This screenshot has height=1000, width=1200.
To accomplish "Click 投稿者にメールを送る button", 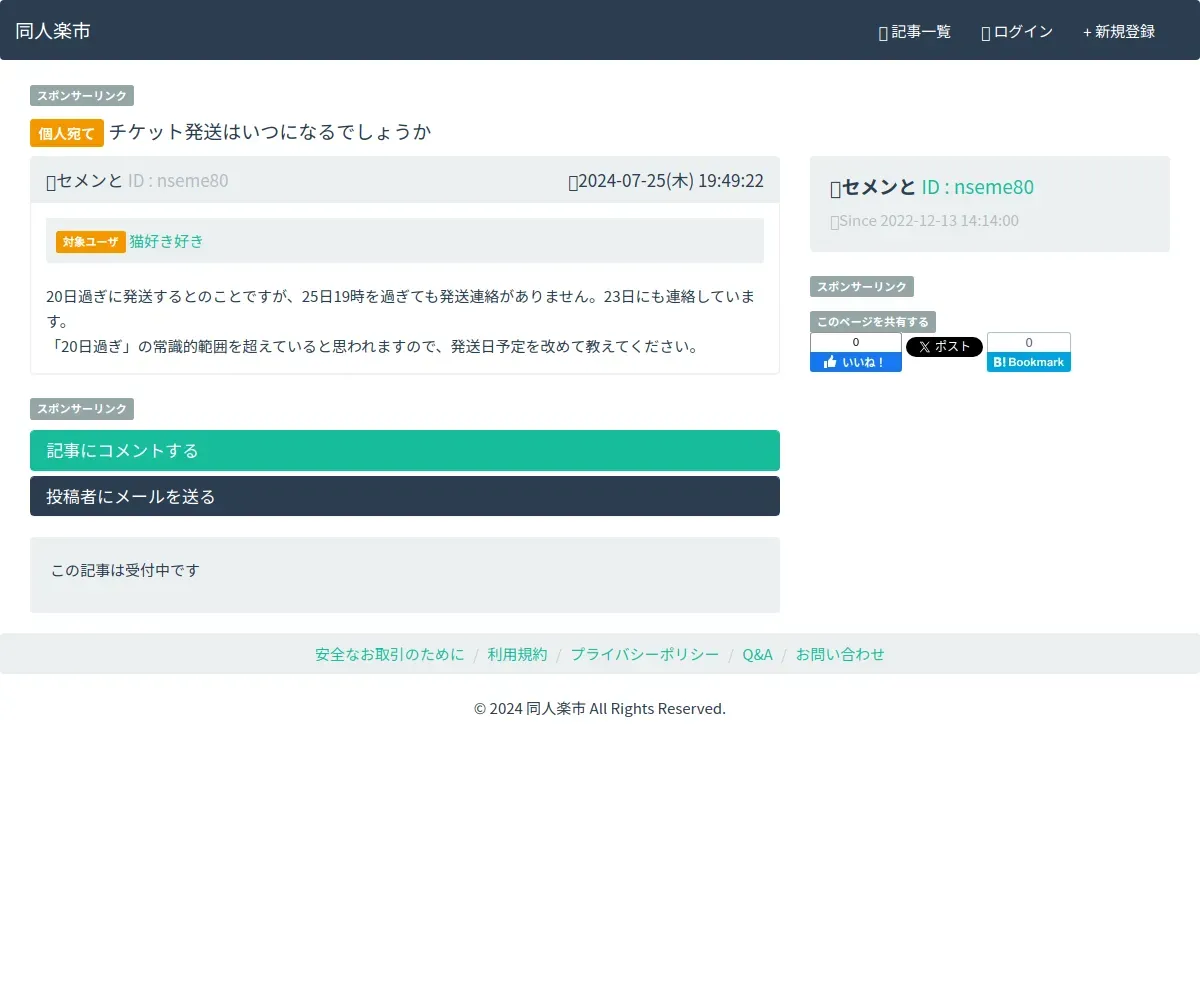I will (x=405, y=496).
